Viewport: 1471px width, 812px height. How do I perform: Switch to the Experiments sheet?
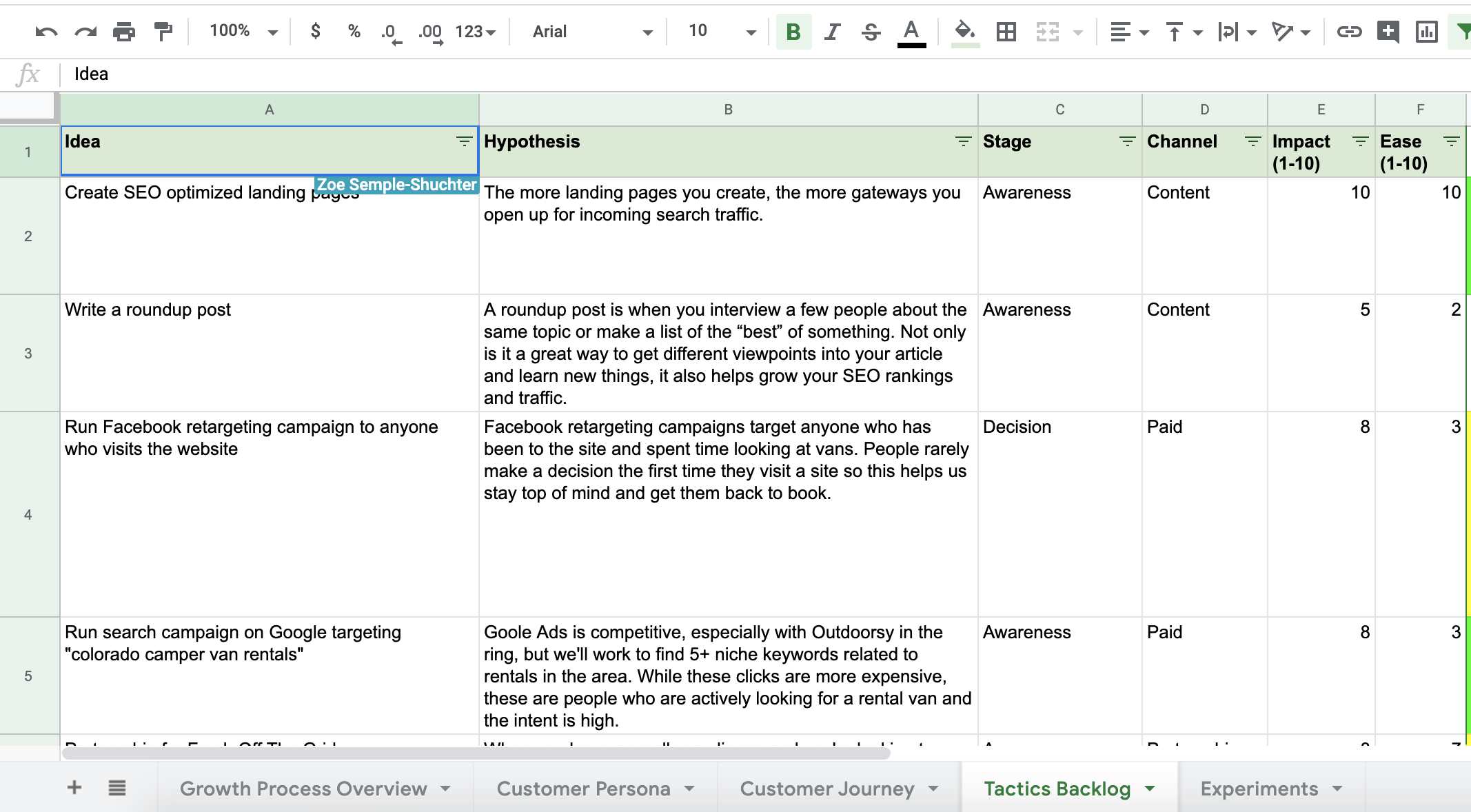[x=1260, y=788]
